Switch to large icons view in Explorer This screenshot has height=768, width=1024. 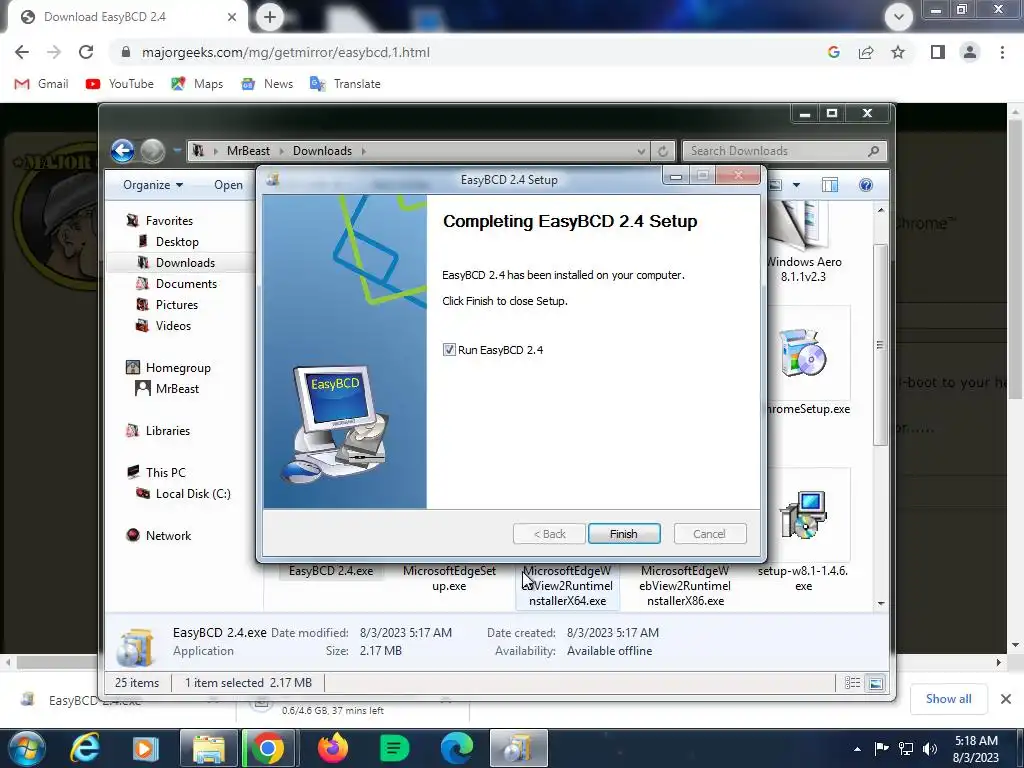[876, 683]
